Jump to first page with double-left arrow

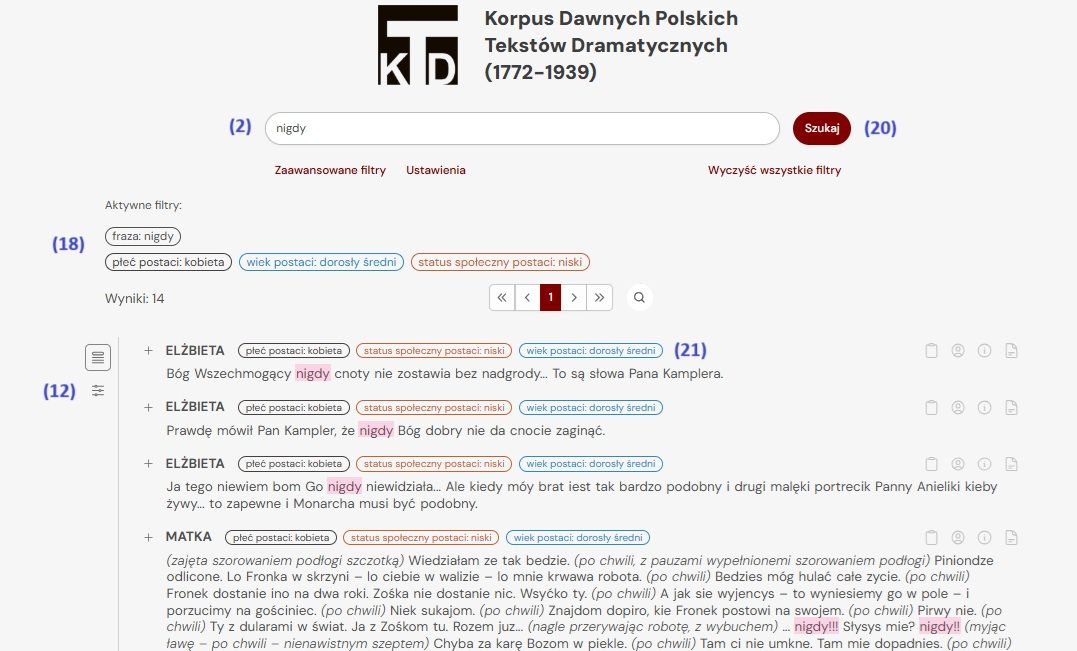[502, 297]
